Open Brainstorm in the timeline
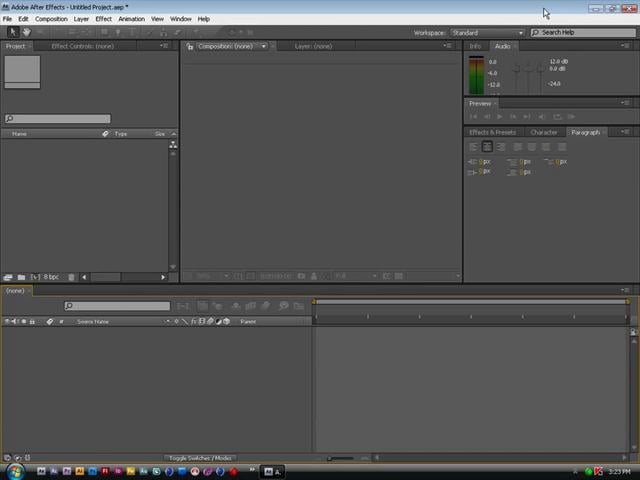Screen dimensions: 640x480 pos(284,306)
